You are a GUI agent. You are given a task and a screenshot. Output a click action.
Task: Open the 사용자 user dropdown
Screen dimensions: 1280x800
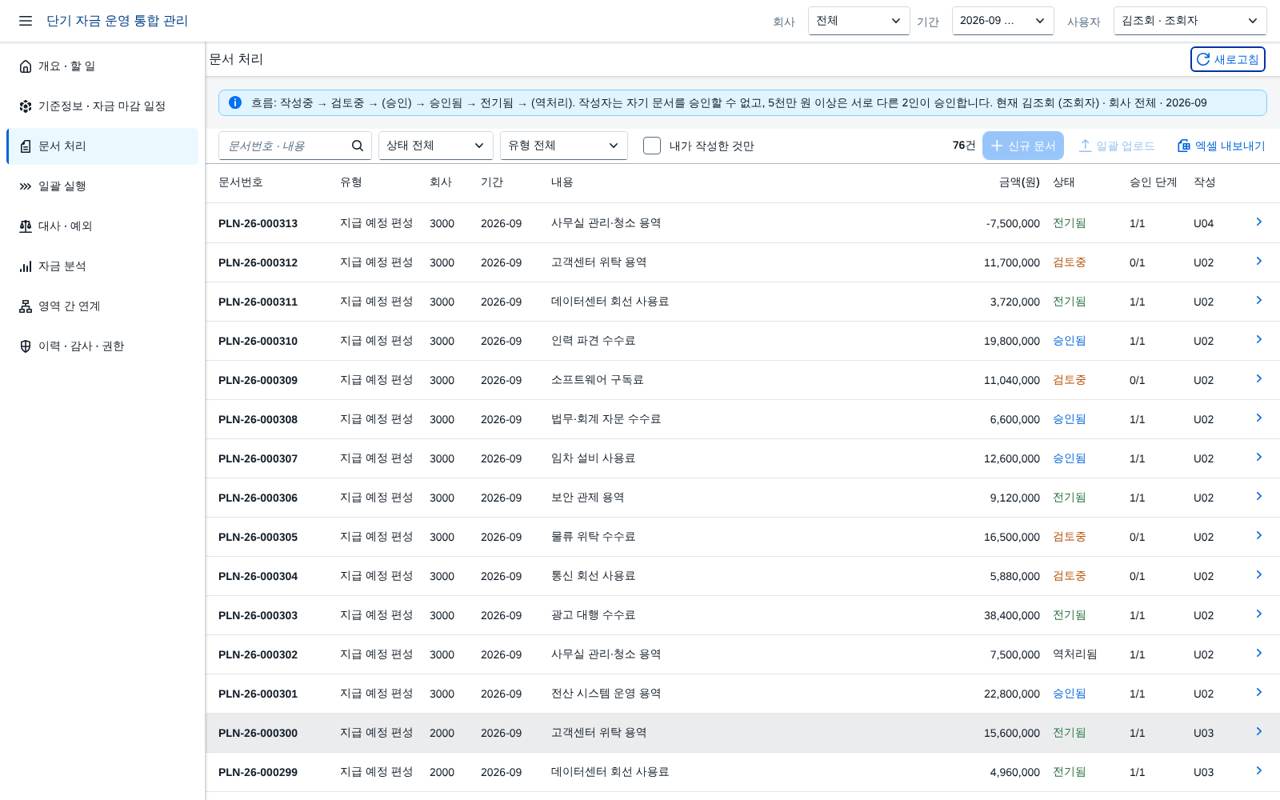[1190, 21]
